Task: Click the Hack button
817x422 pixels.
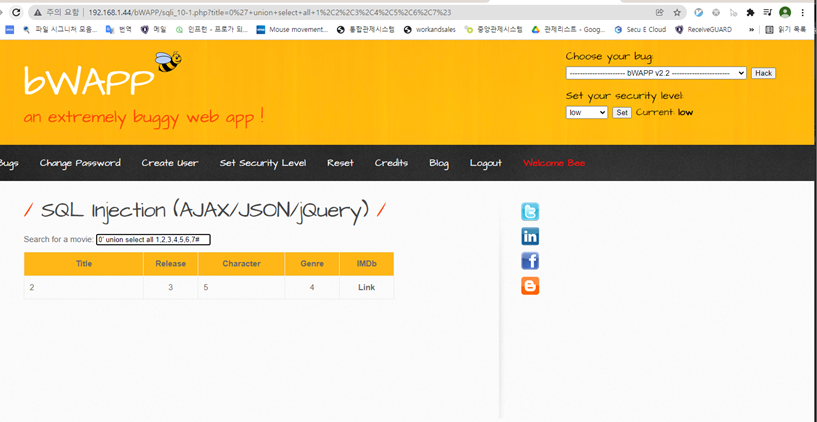Action: pos(763,73)
